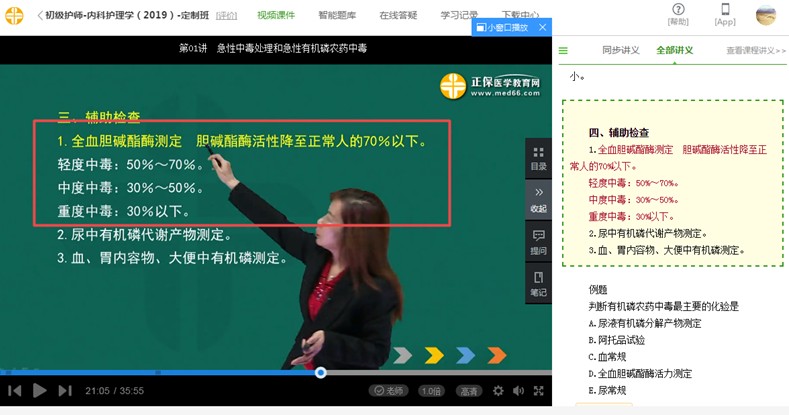Toggle the 老师 teacher view switch

tap(389, 391)
